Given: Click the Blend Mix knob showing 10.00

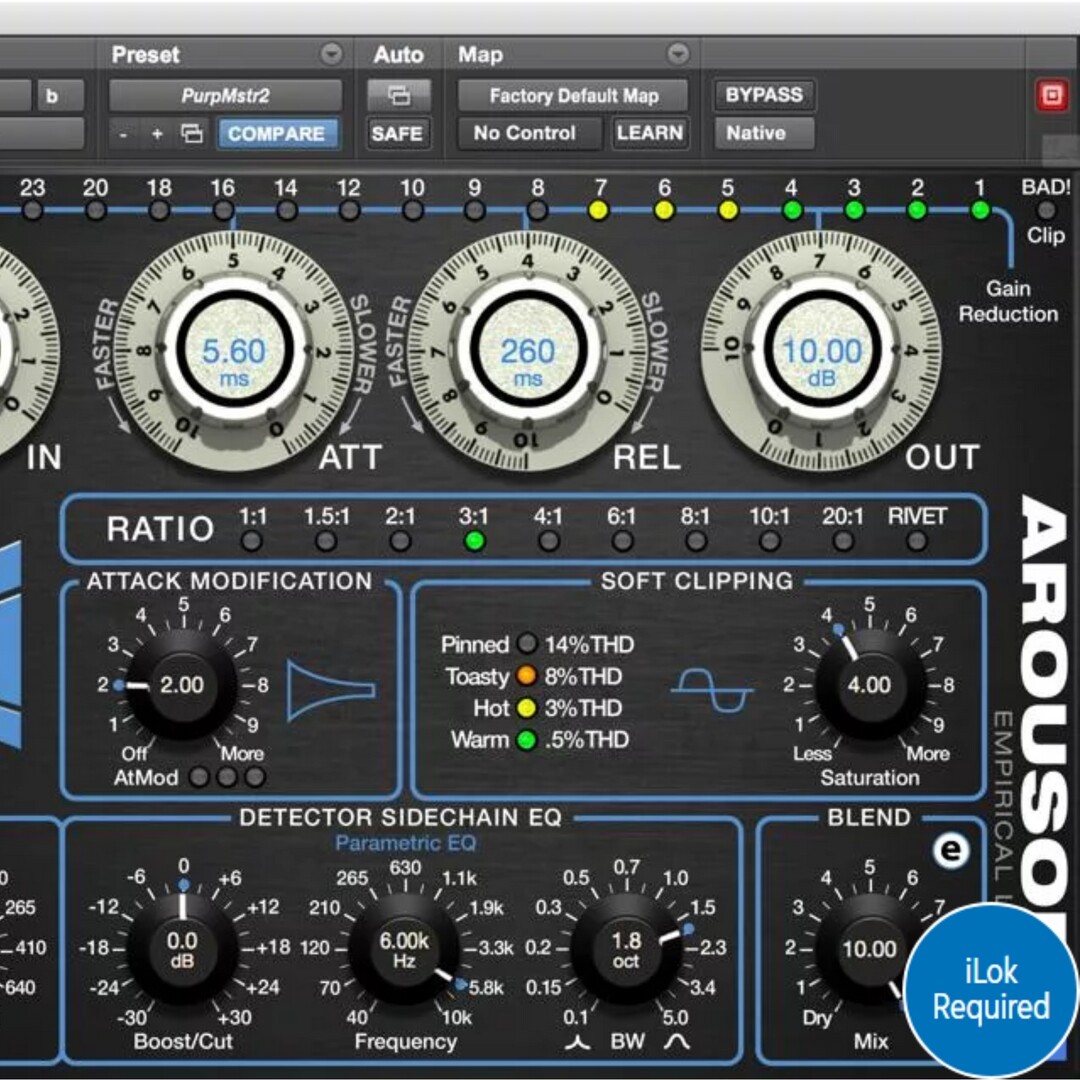Looking at the screenshot, I should coord(869,948).
